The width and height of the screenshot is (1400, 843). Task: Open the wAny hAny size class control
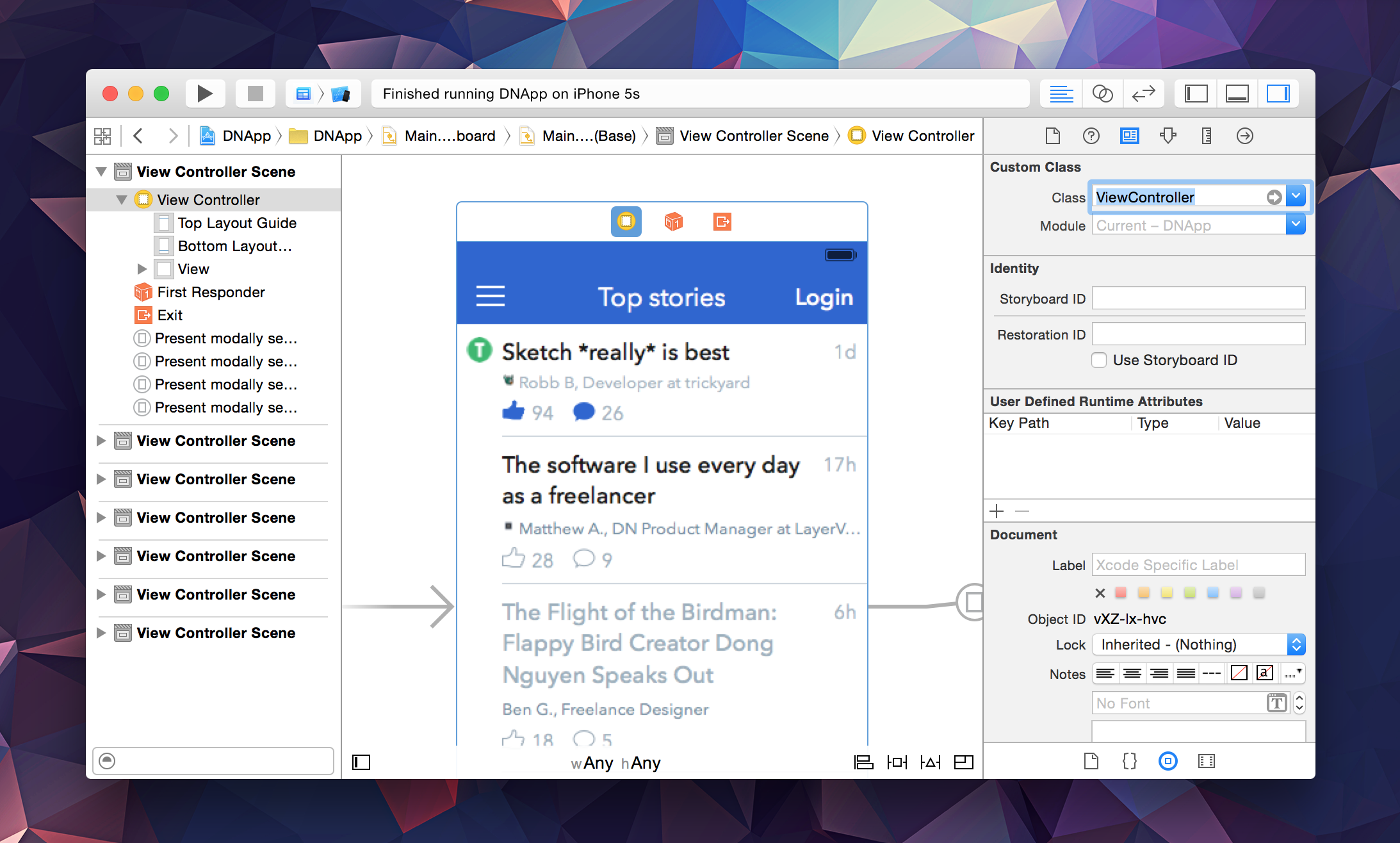pyautogui.click(x=615, y=763)
